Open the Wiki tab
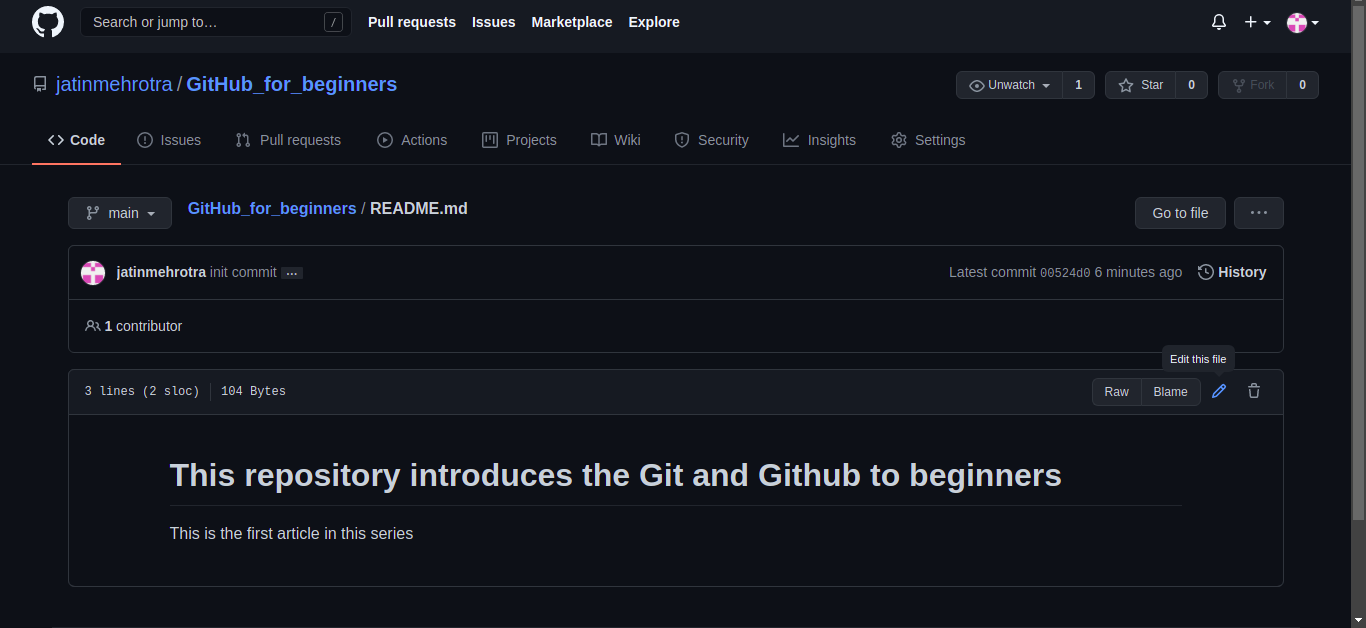 [x=616, y=140]
